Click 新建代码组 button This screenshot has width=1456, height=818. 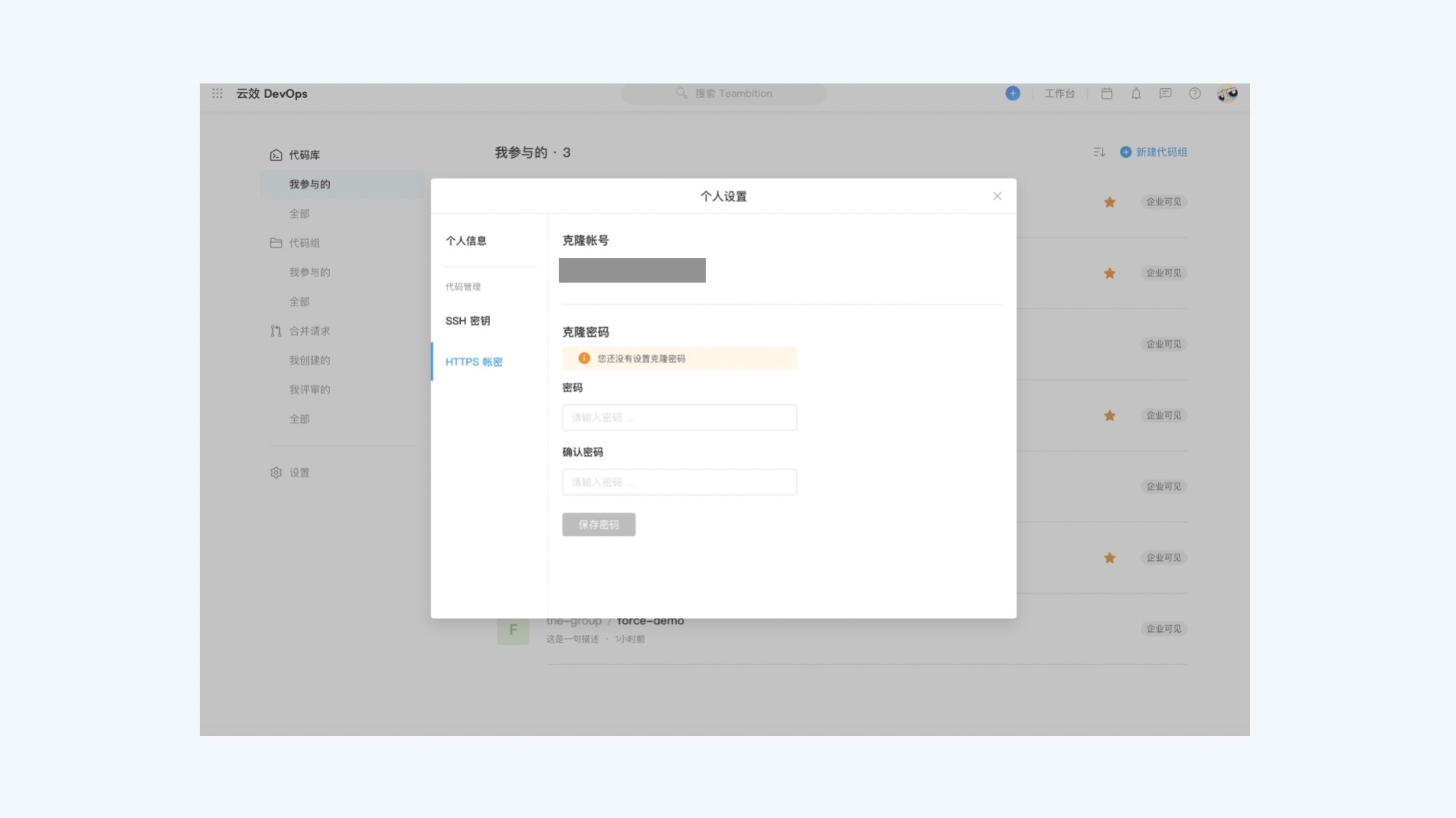[1154, 152]
